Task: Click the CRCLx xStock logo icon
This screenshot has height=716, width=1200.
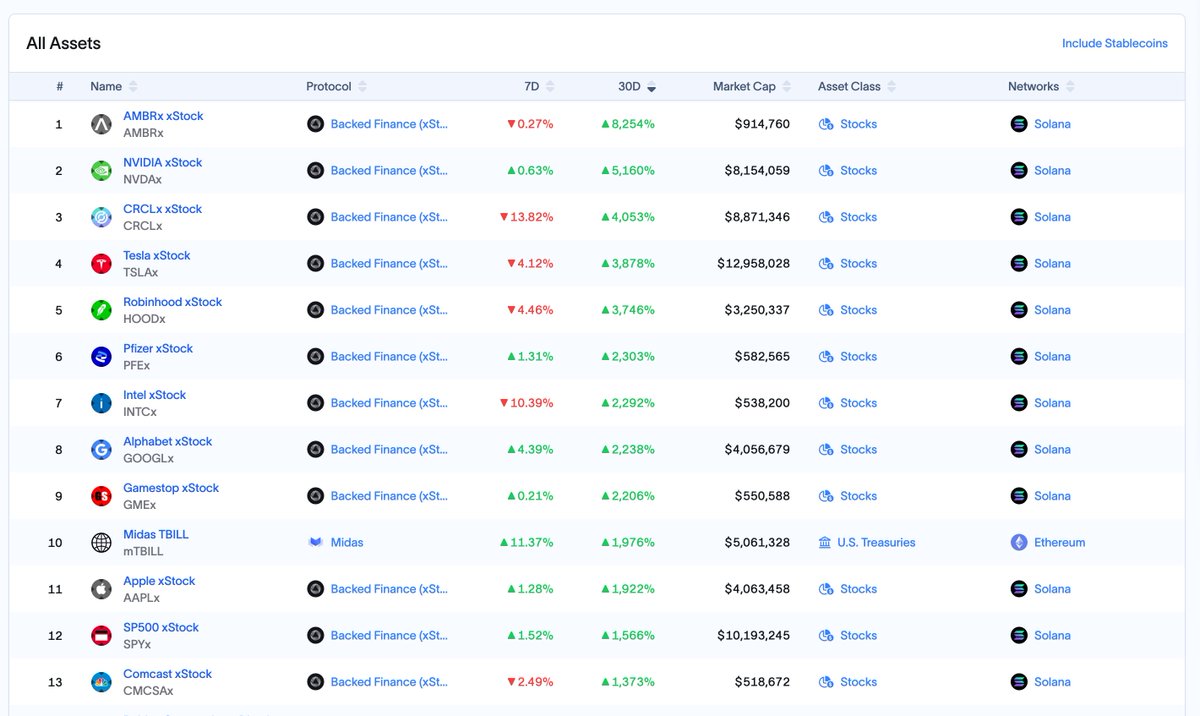Action: (101, 217)
